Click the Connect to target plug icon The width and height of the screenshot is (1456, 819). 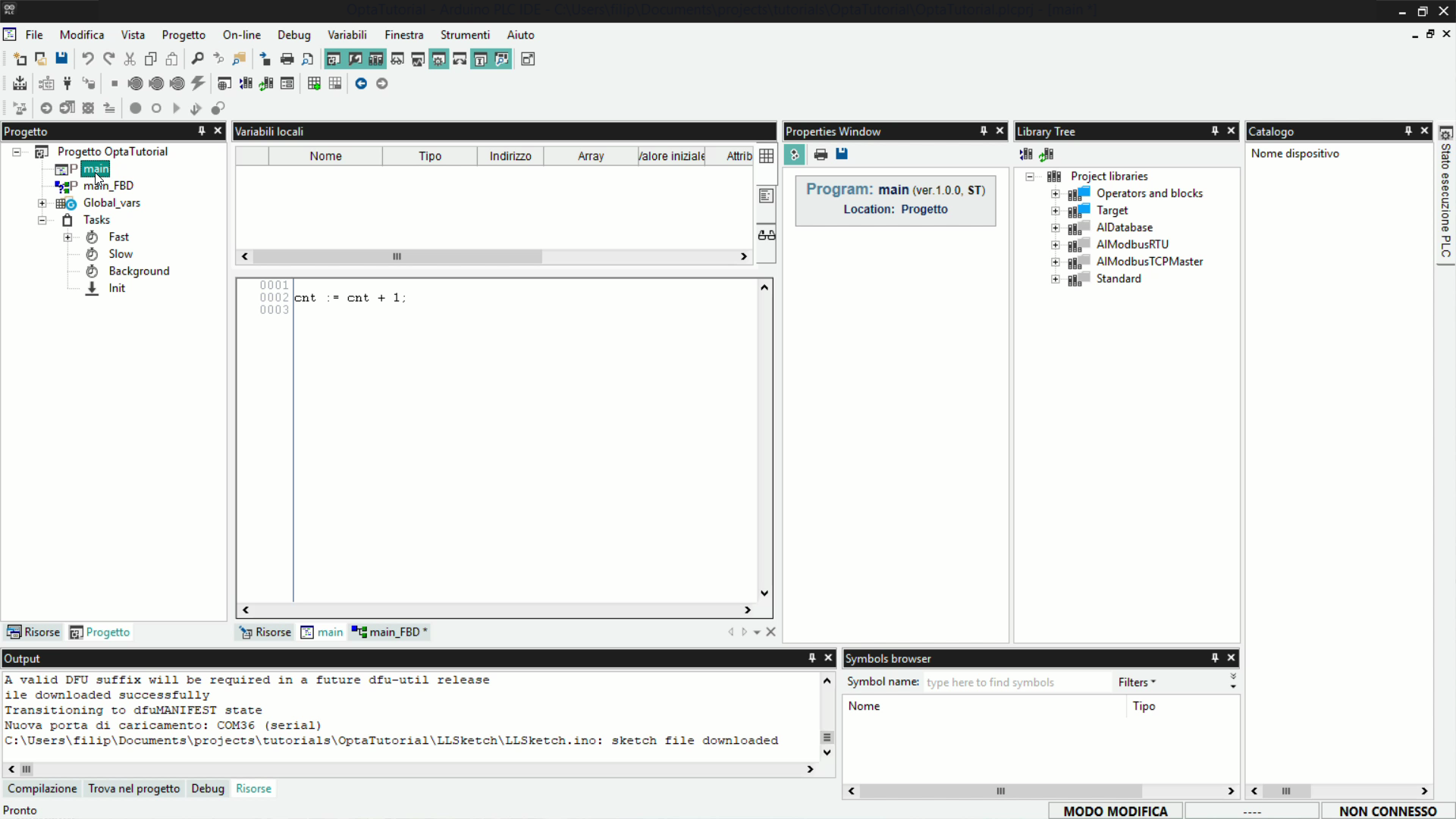pos(67,83)
